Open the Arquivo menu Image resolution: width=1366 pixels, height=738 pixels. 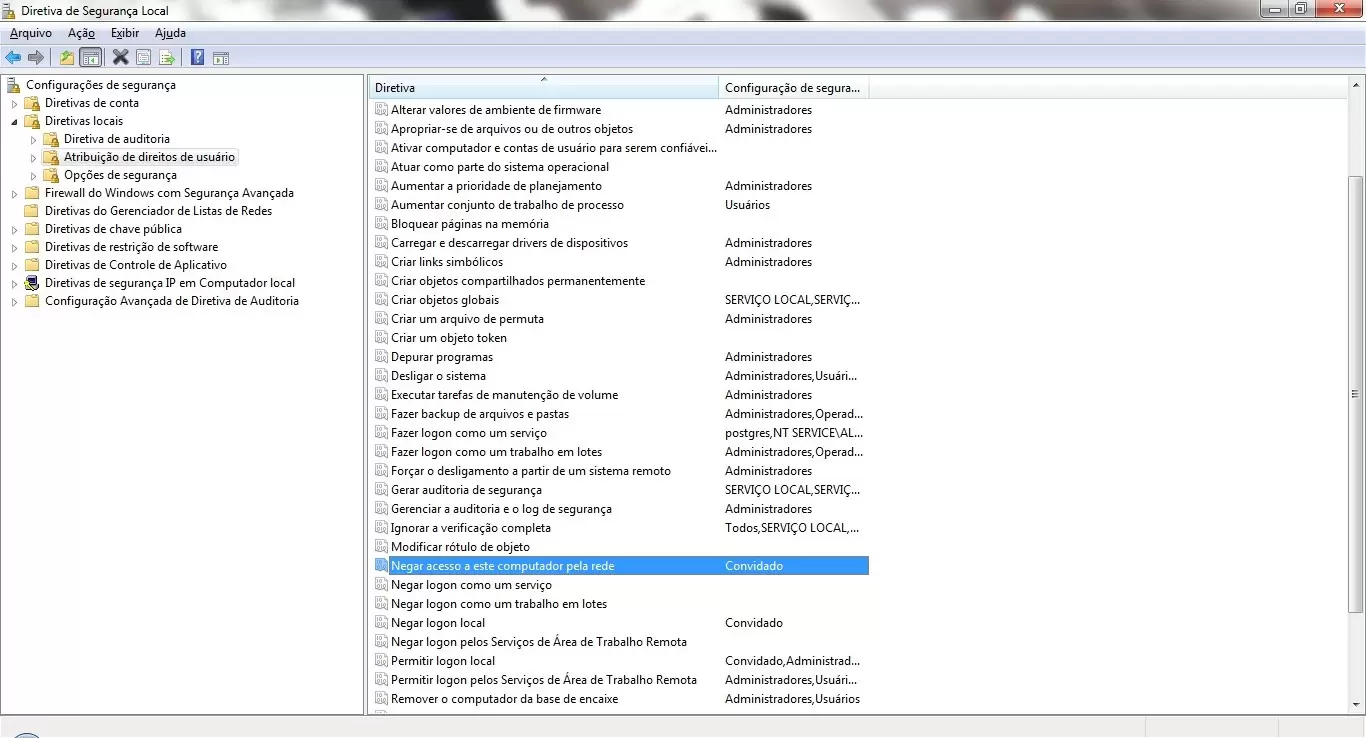click(x=31, y=33)
